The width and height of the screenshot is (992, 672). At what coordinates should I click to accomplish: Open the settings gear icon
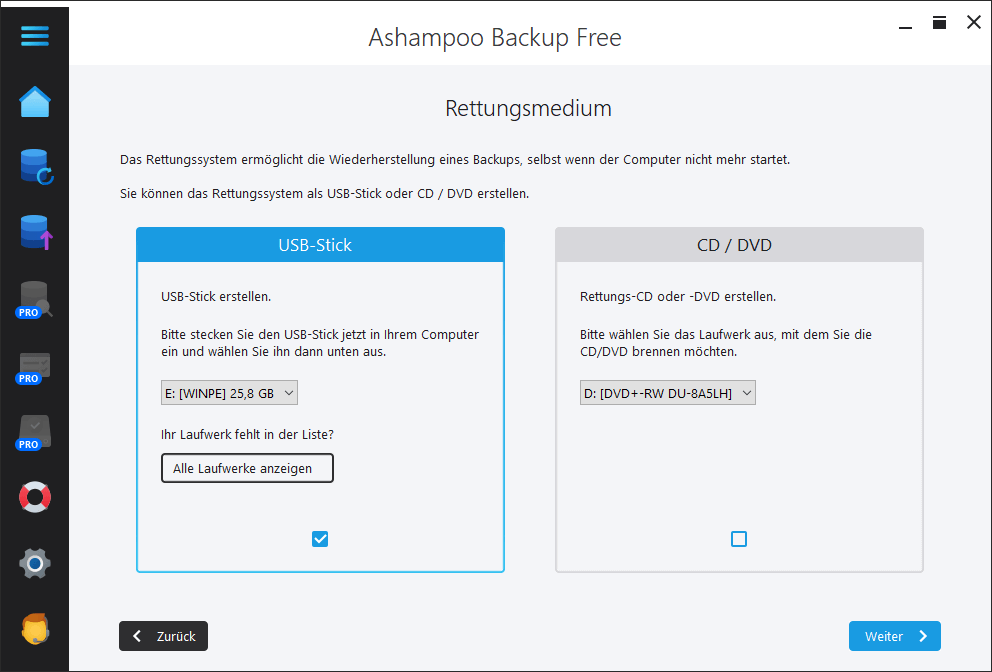(34, 563)
